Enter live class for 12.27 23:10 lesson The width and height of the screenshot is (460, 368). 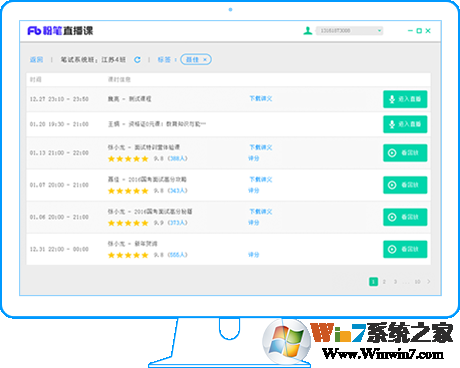click(x=405, y=99)
